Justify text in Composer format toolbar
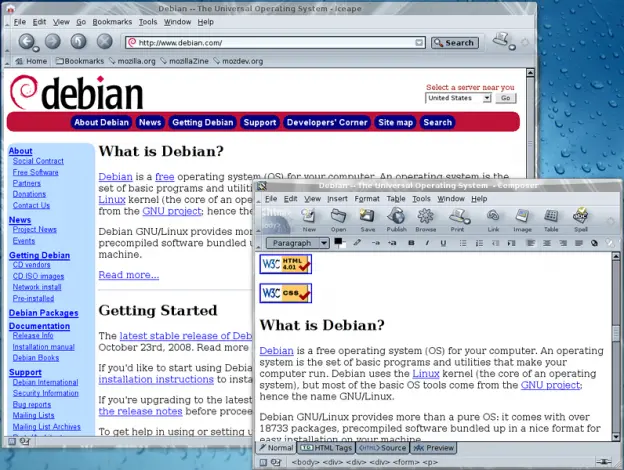 coord(579,243)
